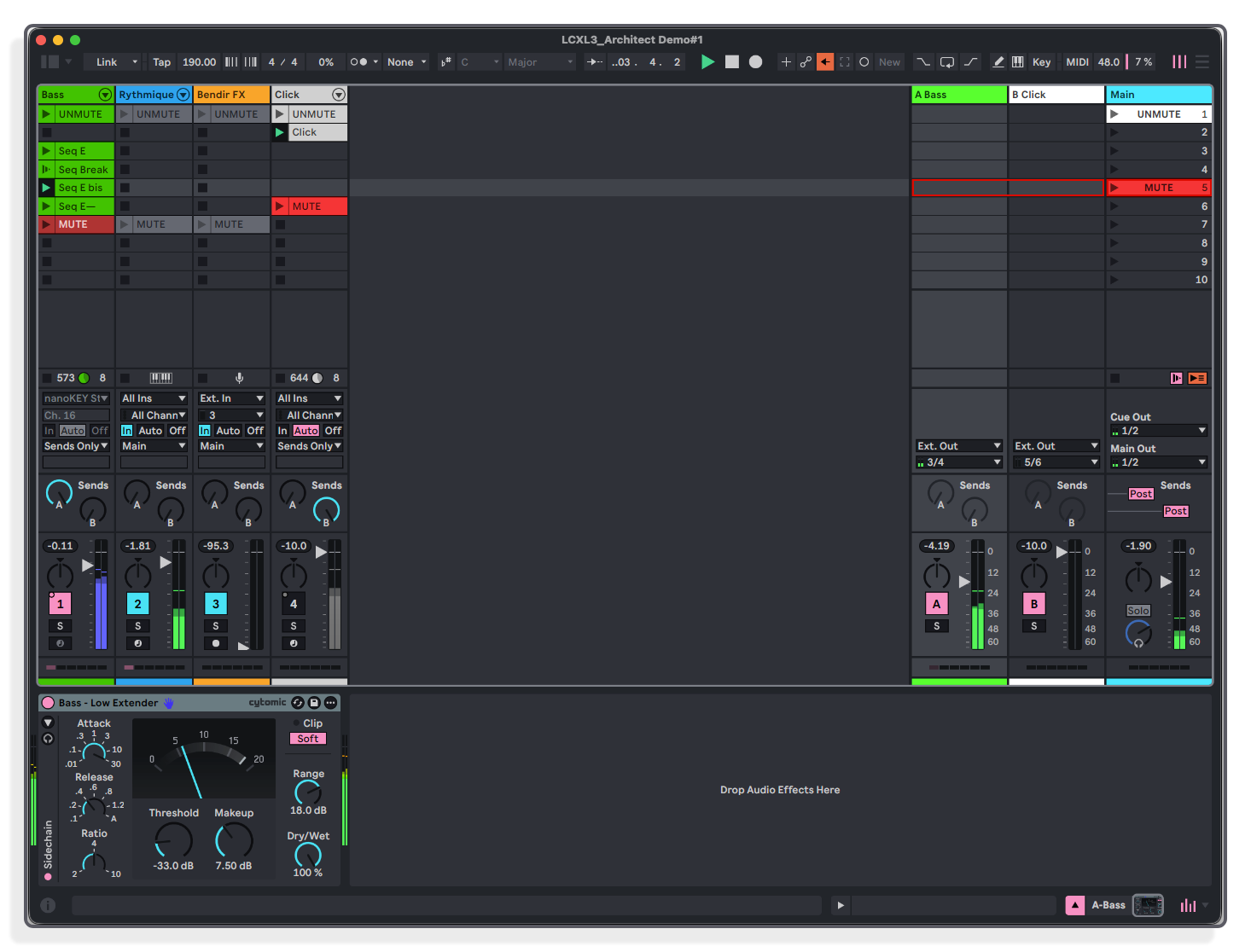
Task: Click the Stop transport button
Action: [x=731, y=61]
